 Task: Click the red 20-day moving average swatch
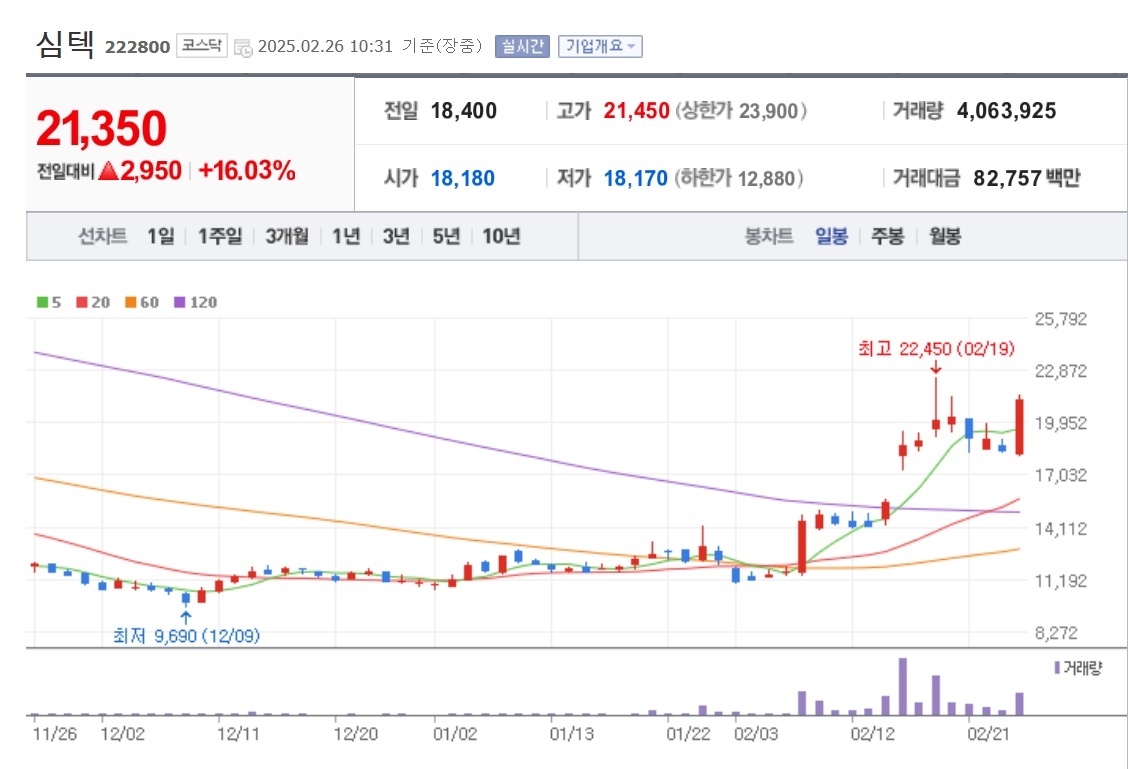pyautogui.click(x=81, y=302)
